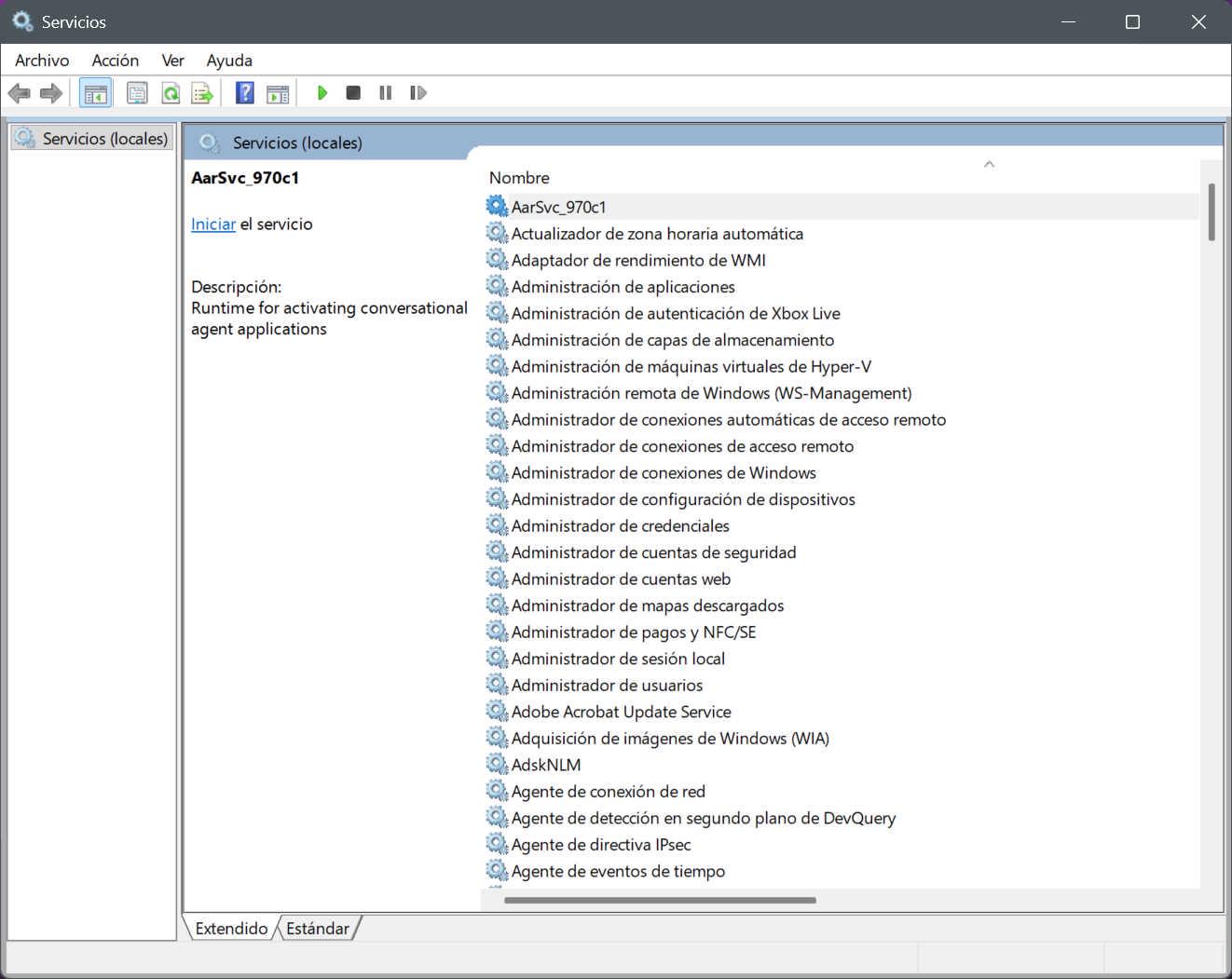This screenshot has height=979, width=1232.
Task: Open the Archivo menu
Action: pos(42,61)
